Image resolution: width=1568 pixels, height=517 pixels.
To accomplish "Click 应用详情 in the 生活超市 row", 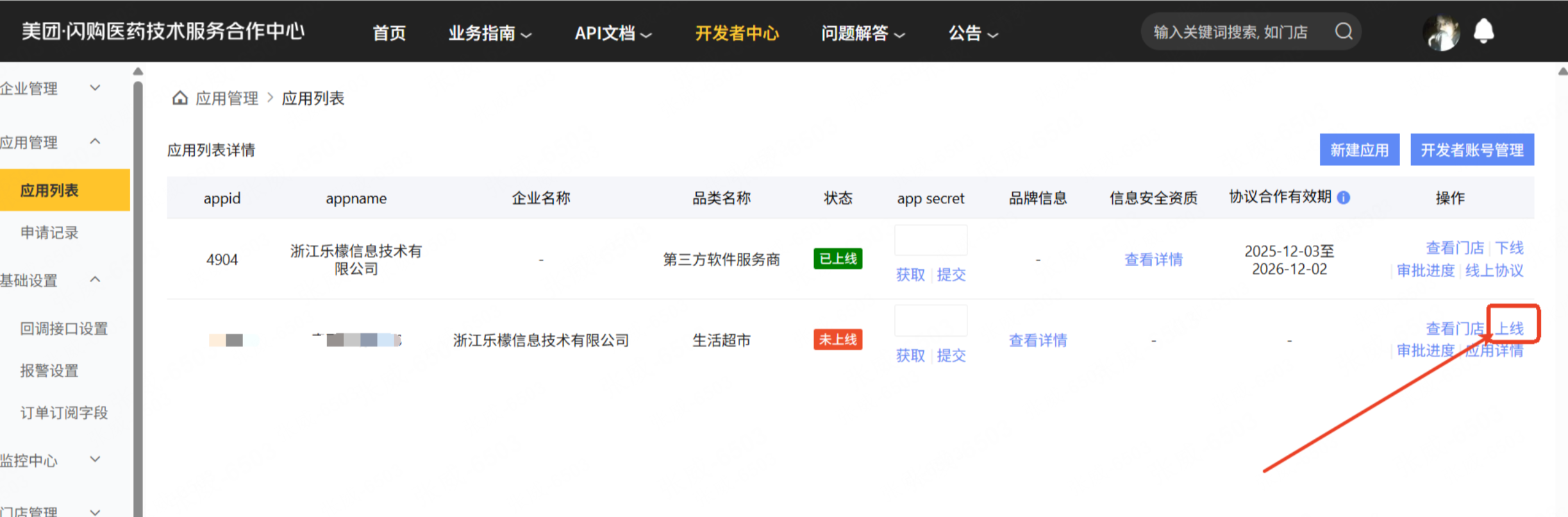I will [x=1494, y=350].
